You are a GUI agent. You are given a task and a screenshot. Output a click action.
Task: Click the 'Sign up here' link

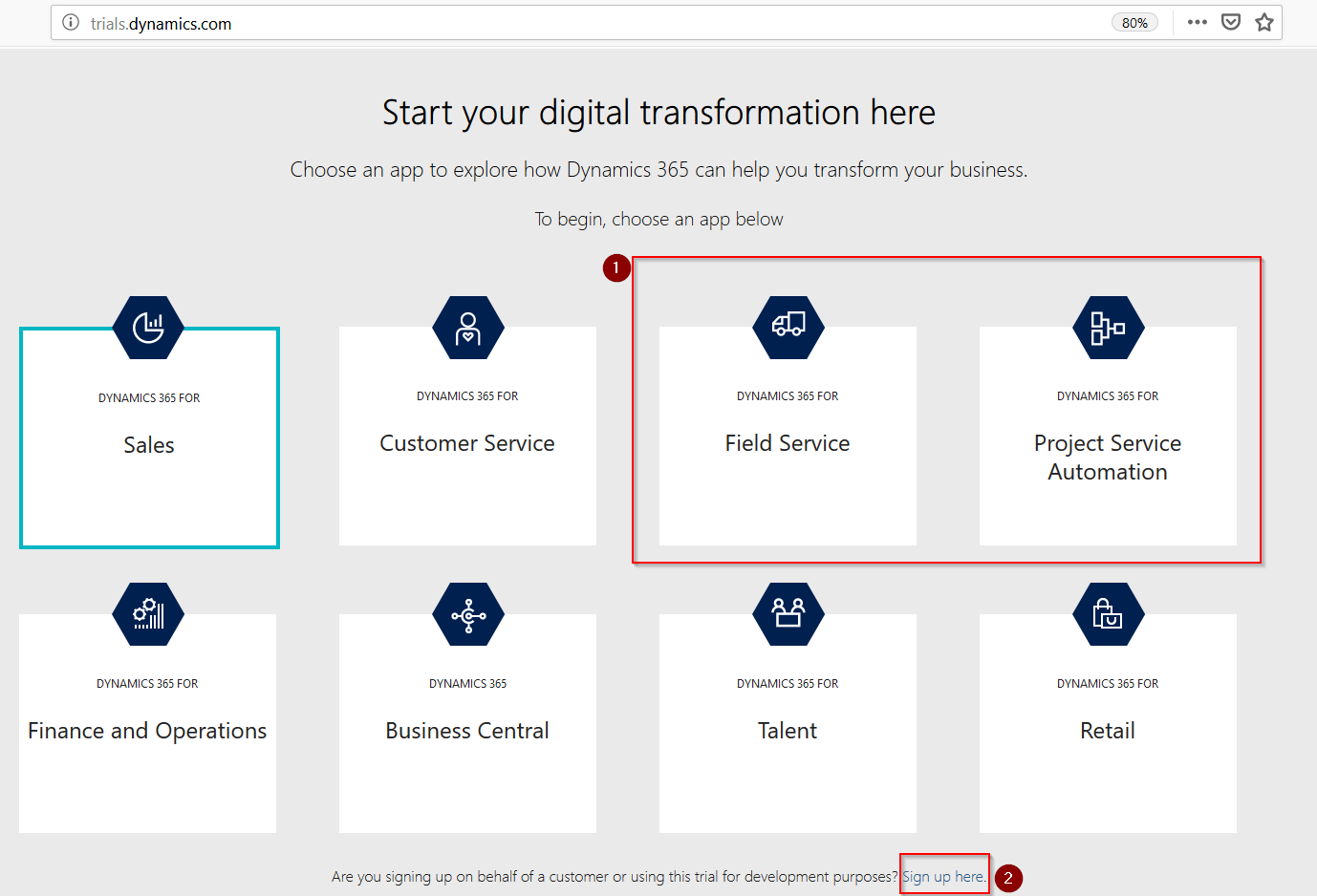(942, 876)
